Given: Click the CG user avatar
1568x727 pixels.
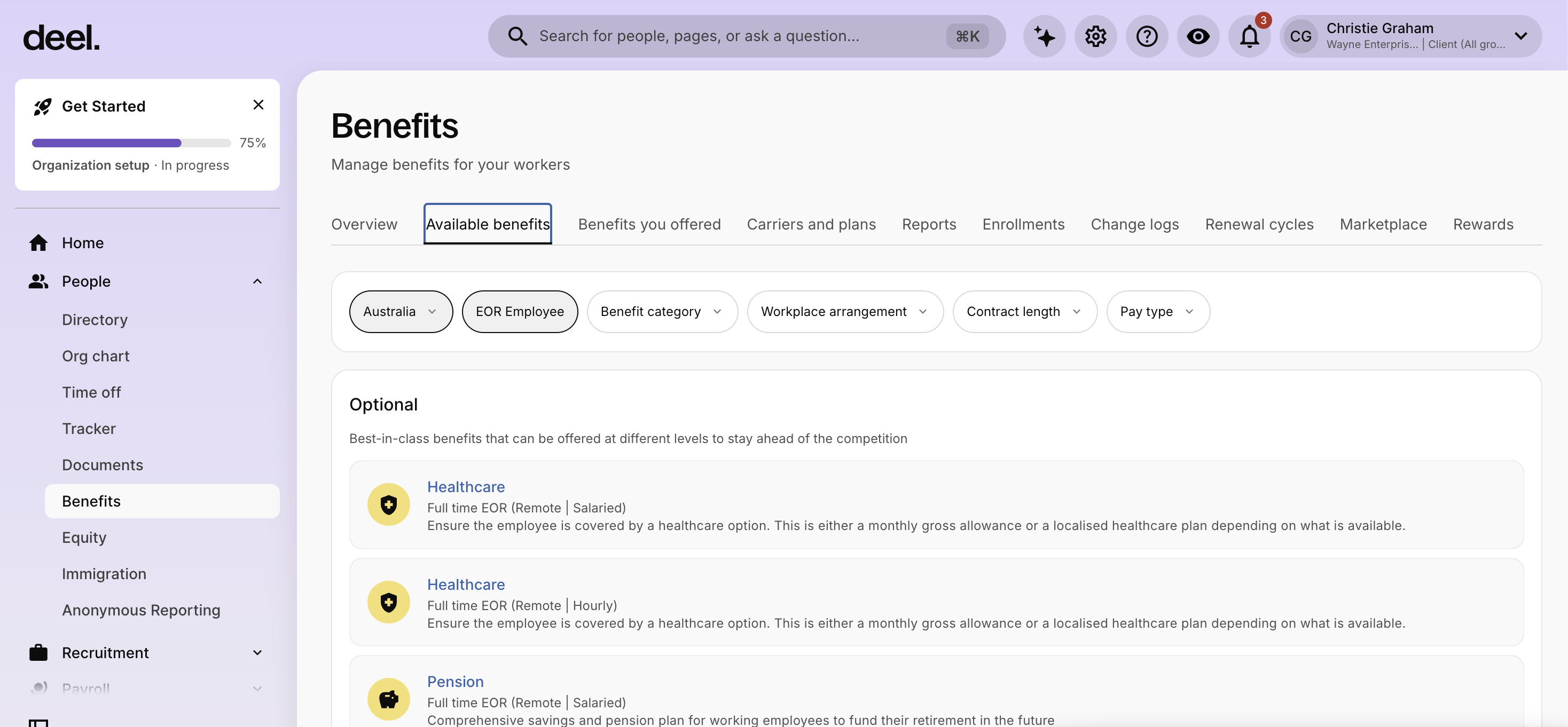Looking at the screenshot, I should tap(1300, 36).
